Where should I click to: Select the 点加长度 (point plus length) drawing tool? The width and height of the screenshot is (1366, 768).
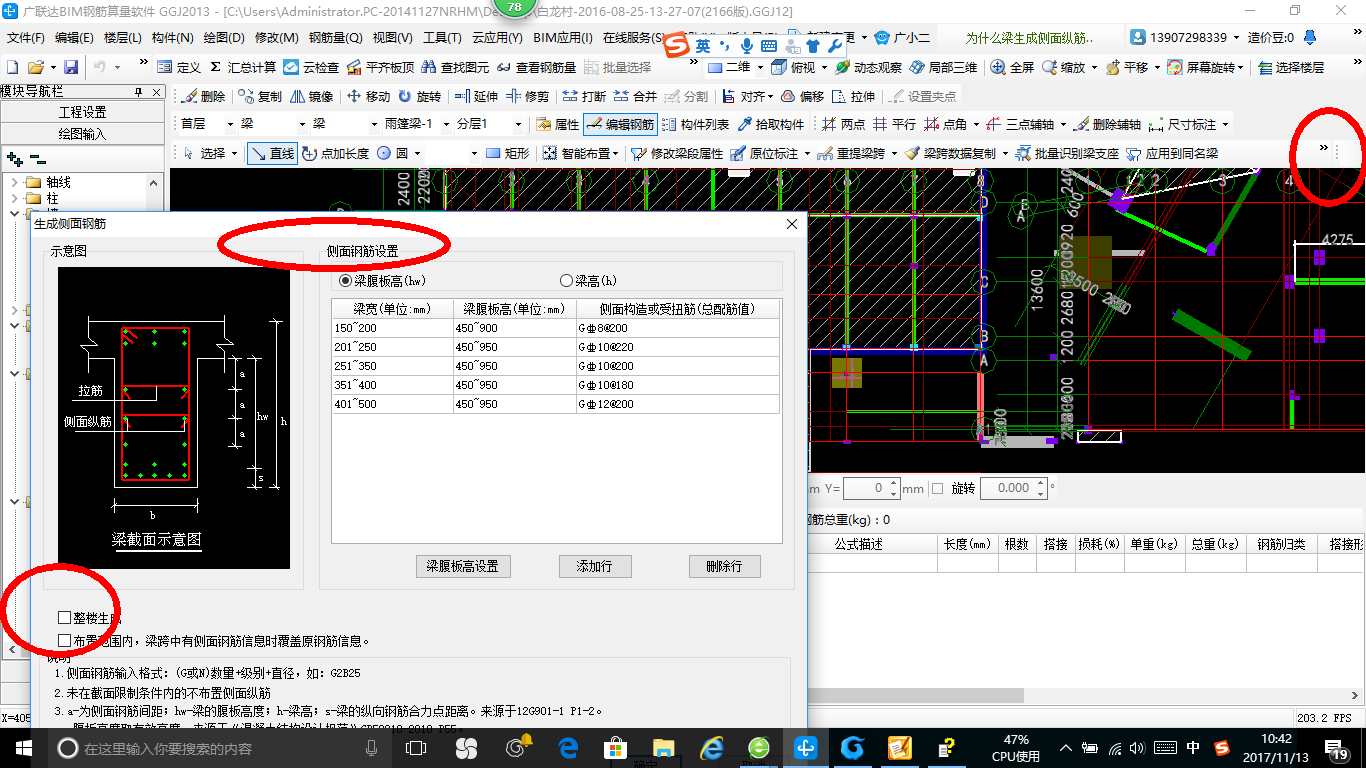(335, 153)
